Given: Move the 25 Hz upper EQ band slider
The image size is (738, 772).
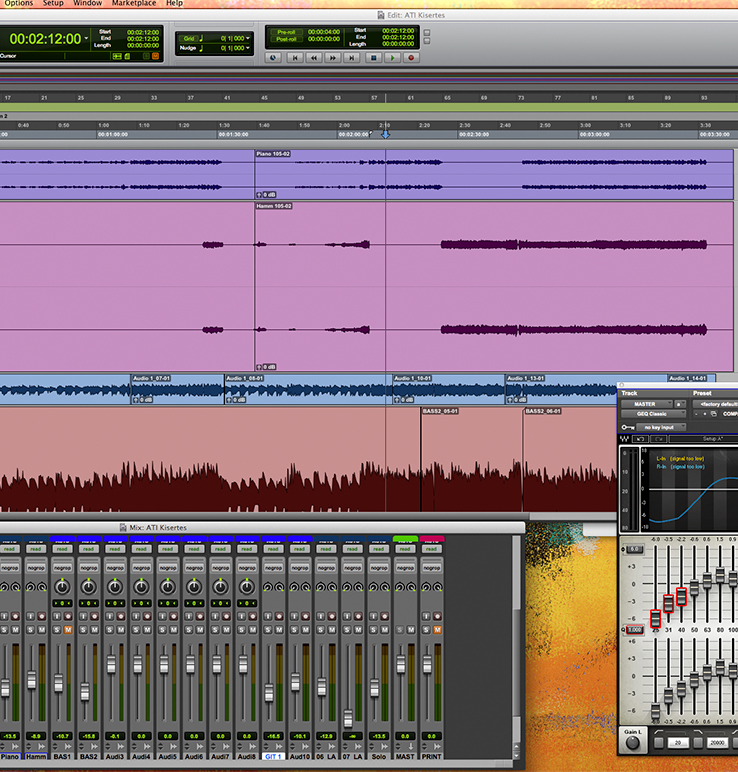Looking at the screenshot, I should 655,618.
